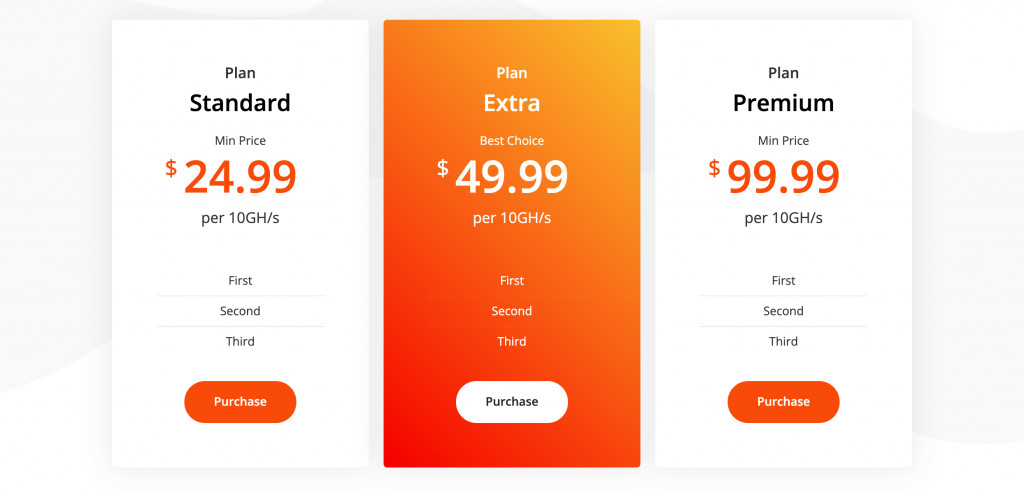
Task: Click Third feature in Extra plan
Action: 512,342
